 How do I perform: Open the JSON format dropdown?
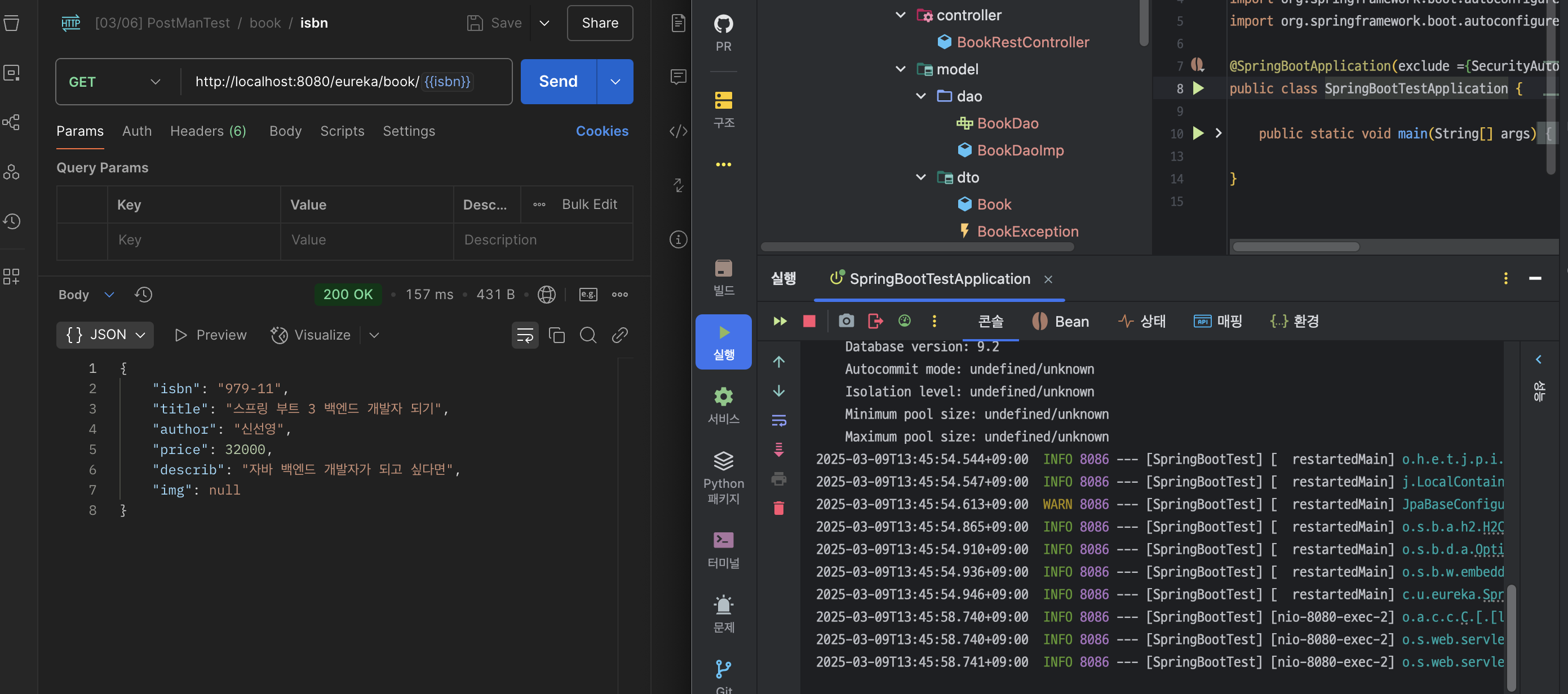105,335
